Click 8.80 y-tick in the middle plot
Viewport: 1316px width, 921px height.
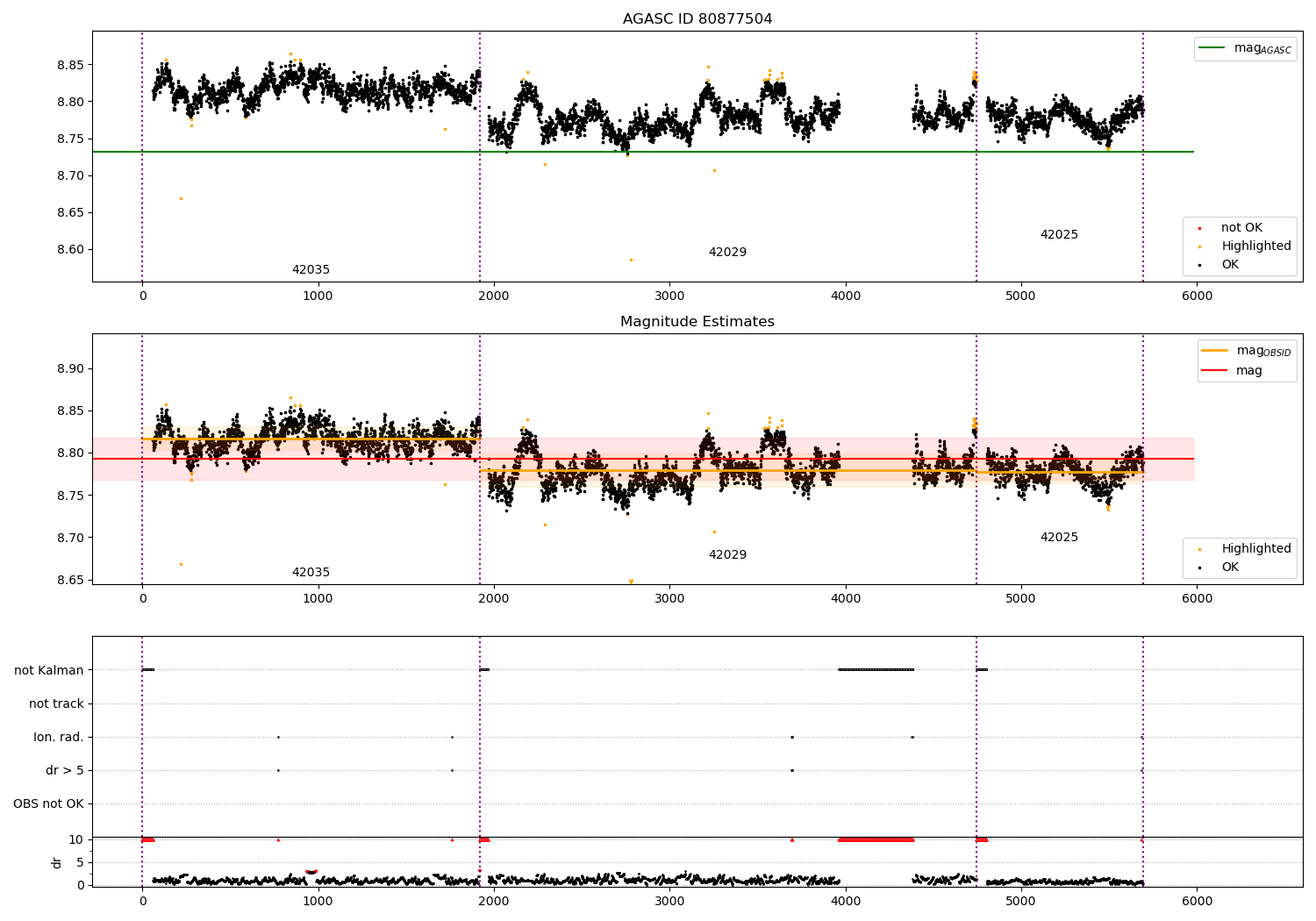pyautogui.click(x=71, y=453)
